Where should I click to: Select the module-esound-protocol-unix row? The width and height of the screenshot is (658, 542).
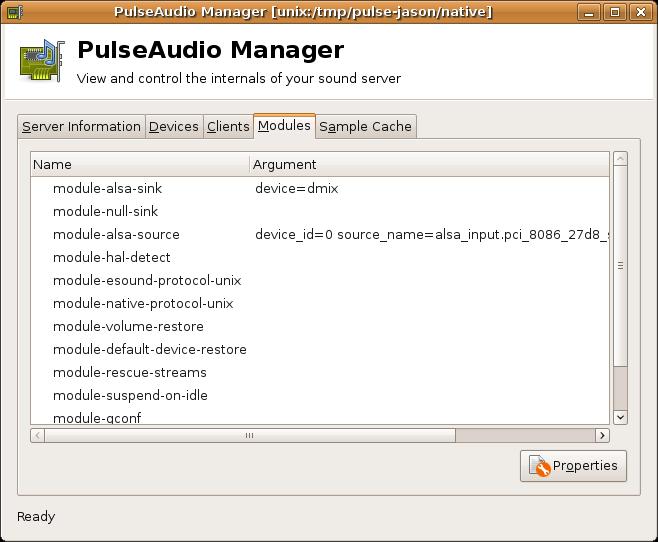click(320, 281)
